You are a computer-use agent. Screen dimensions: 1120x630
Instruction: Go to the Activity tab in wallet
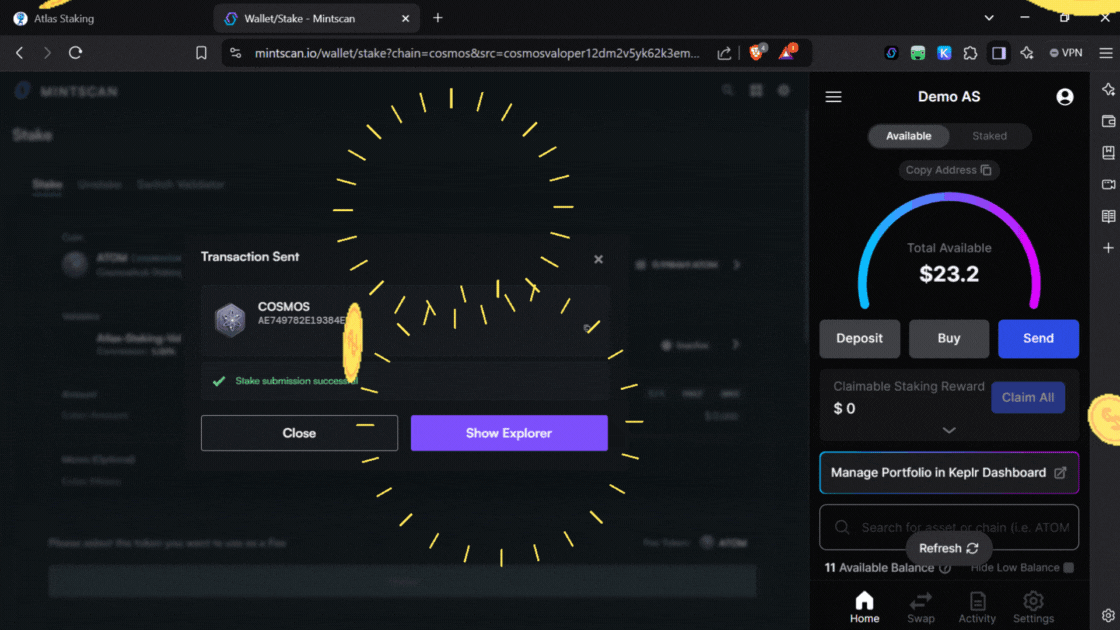pyautogui.click(x=977, y=606)
